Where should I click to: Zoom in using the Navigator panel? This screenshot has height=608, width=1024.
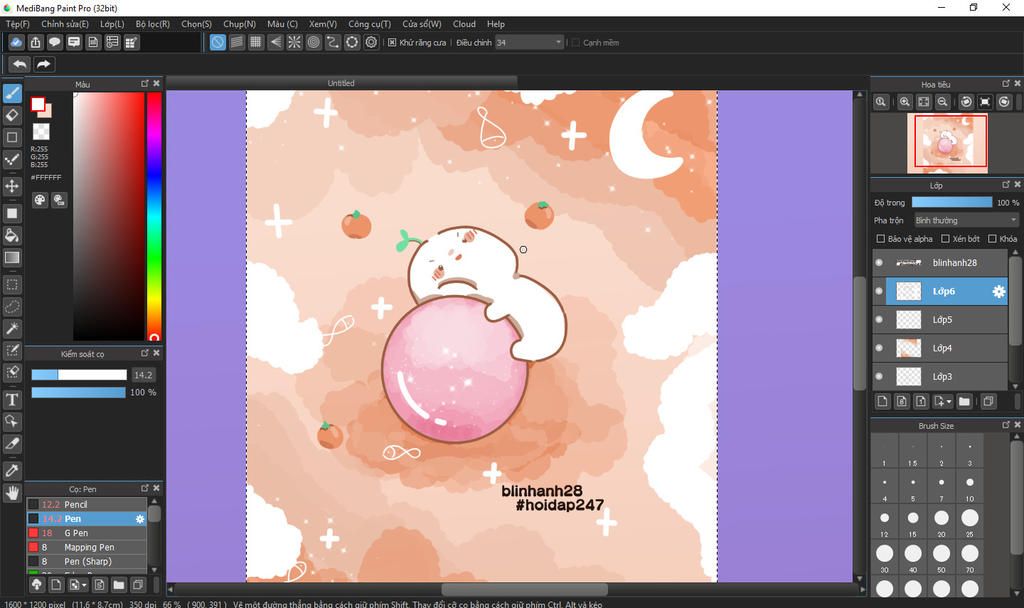904,102
